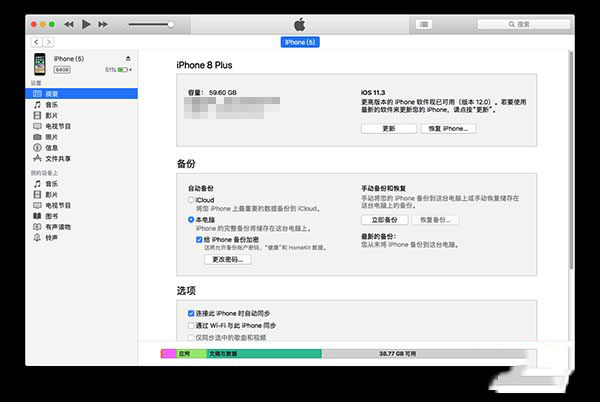The image size is (600, 402).
Task: Click the 恢复备份... button
Action: (x=435, y=220)
